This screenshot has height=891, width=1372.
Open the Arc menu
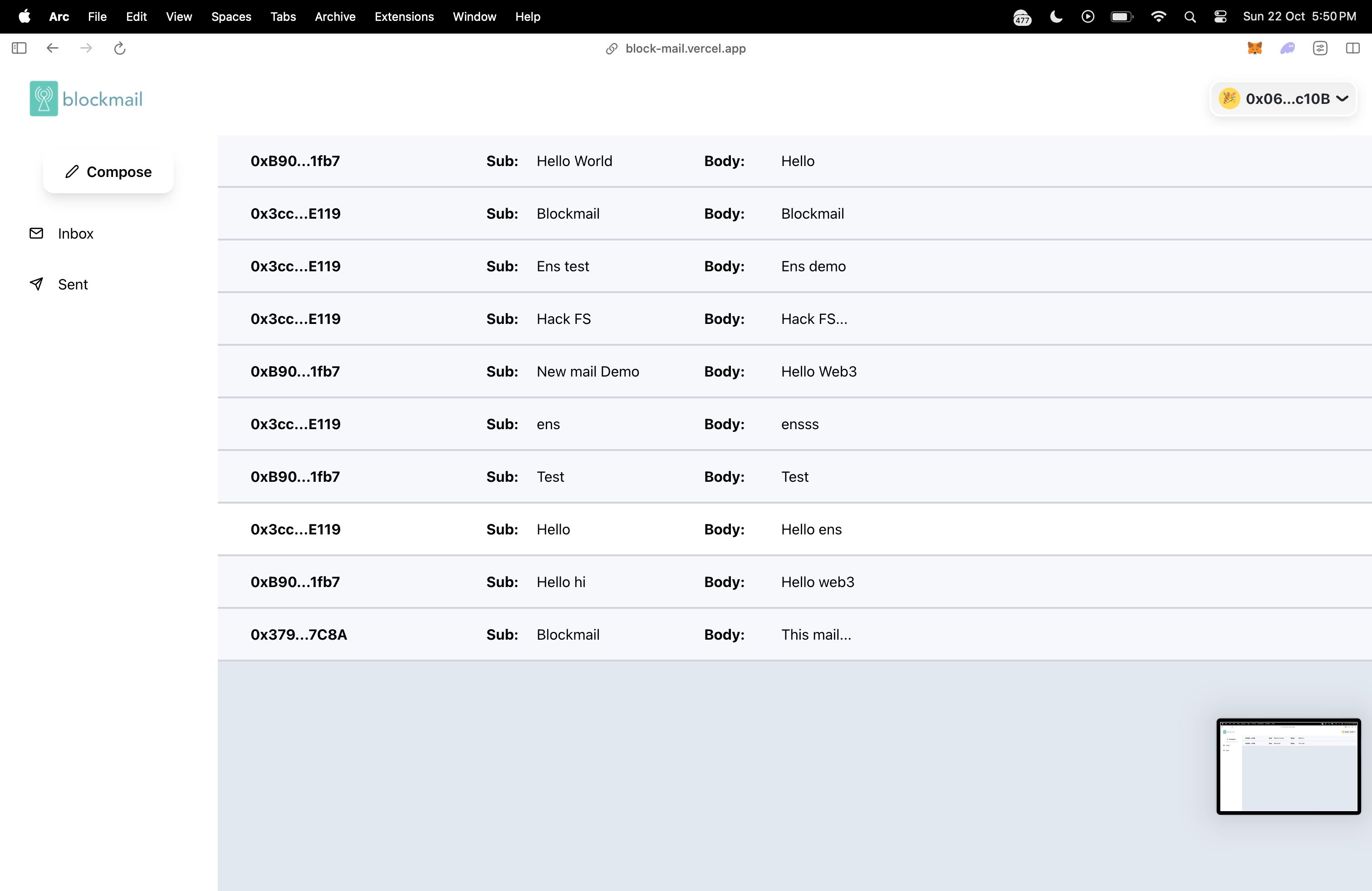pos(59,17)
